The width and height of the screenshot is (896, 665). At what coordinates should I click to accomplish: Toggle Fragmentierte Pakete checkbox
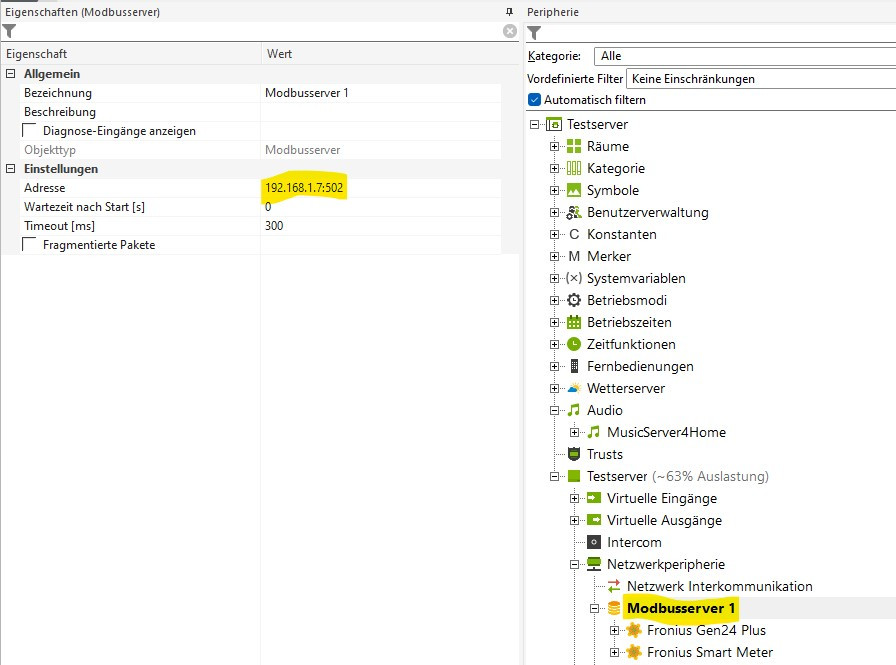tap(30, 245)
